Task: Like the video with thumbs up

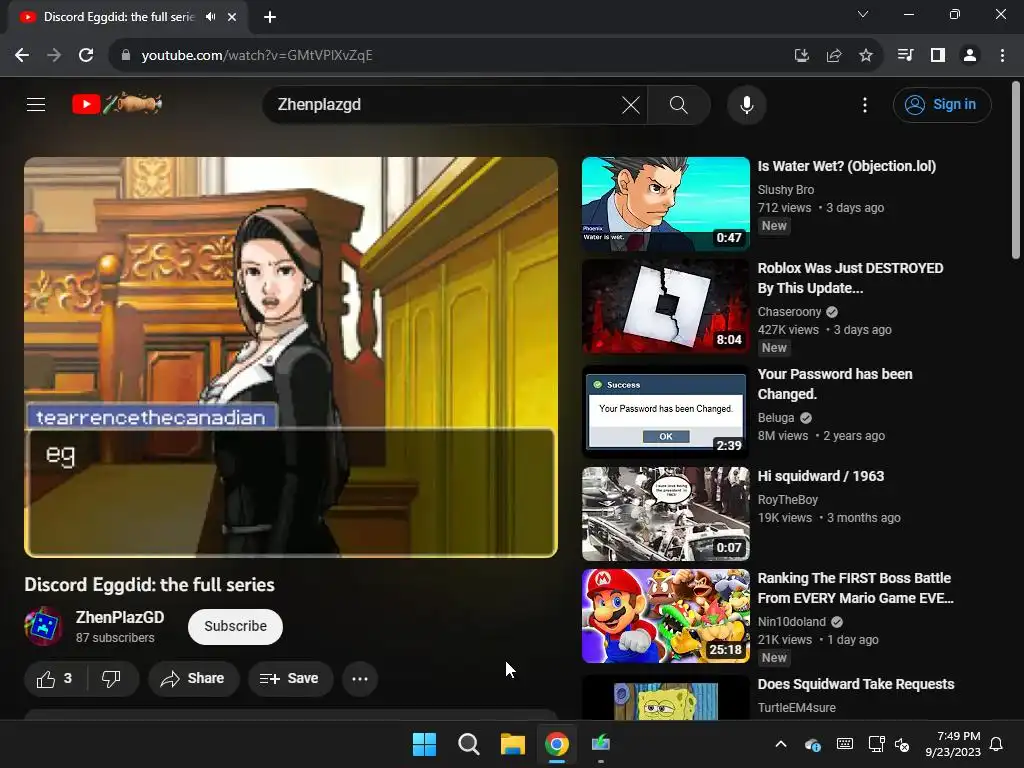Action: coord(56,679)
